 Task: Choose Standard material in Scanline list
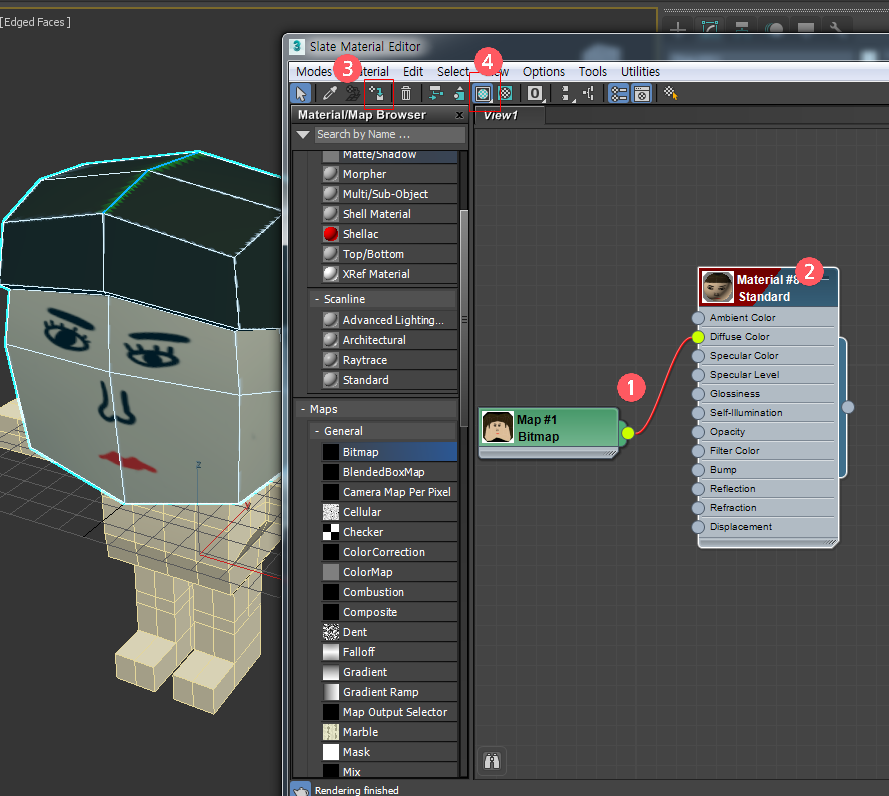[x=389, y=380]
